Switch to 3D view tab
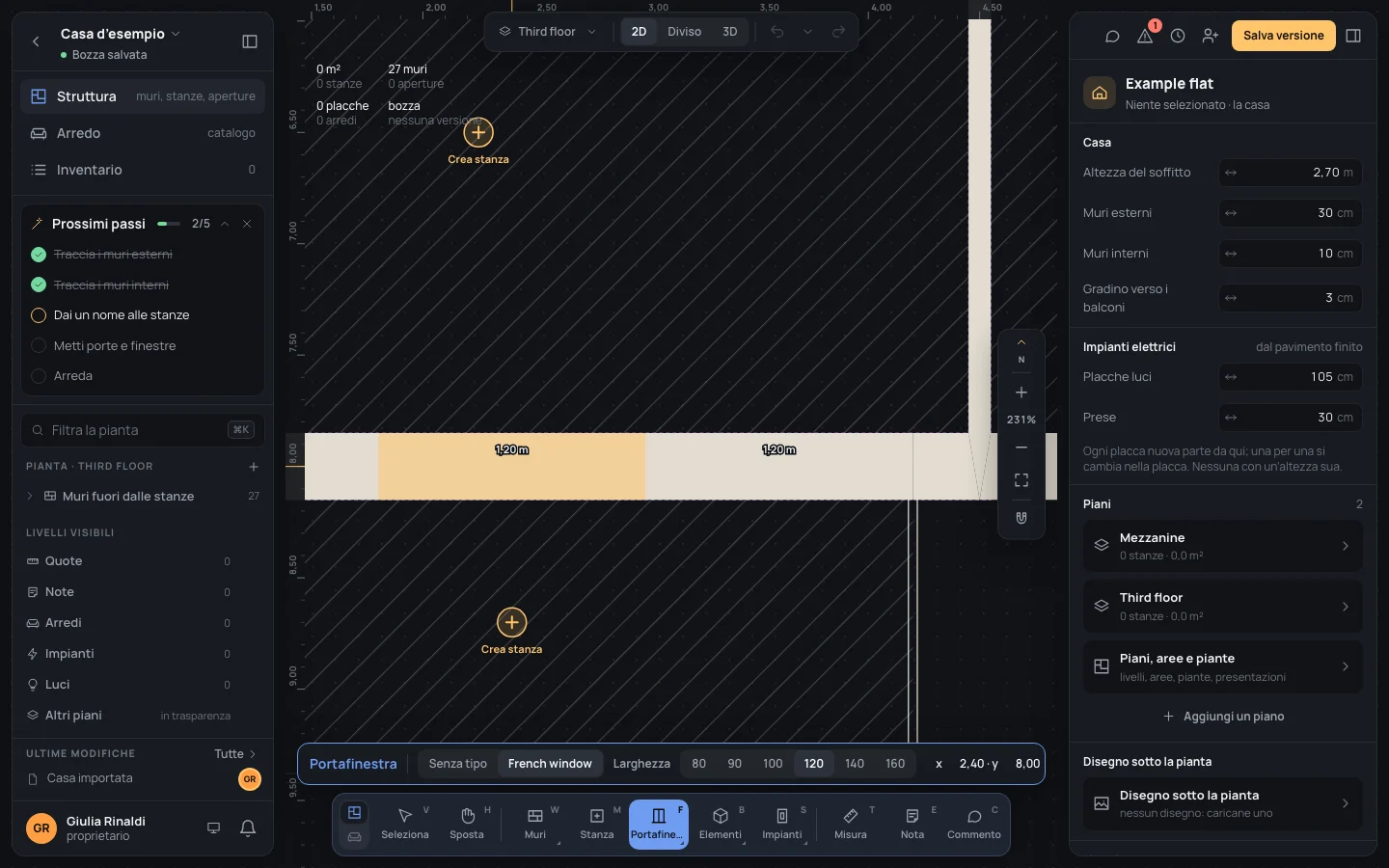The height and width of the screenshot is (868, 1389). click(730, 32)
